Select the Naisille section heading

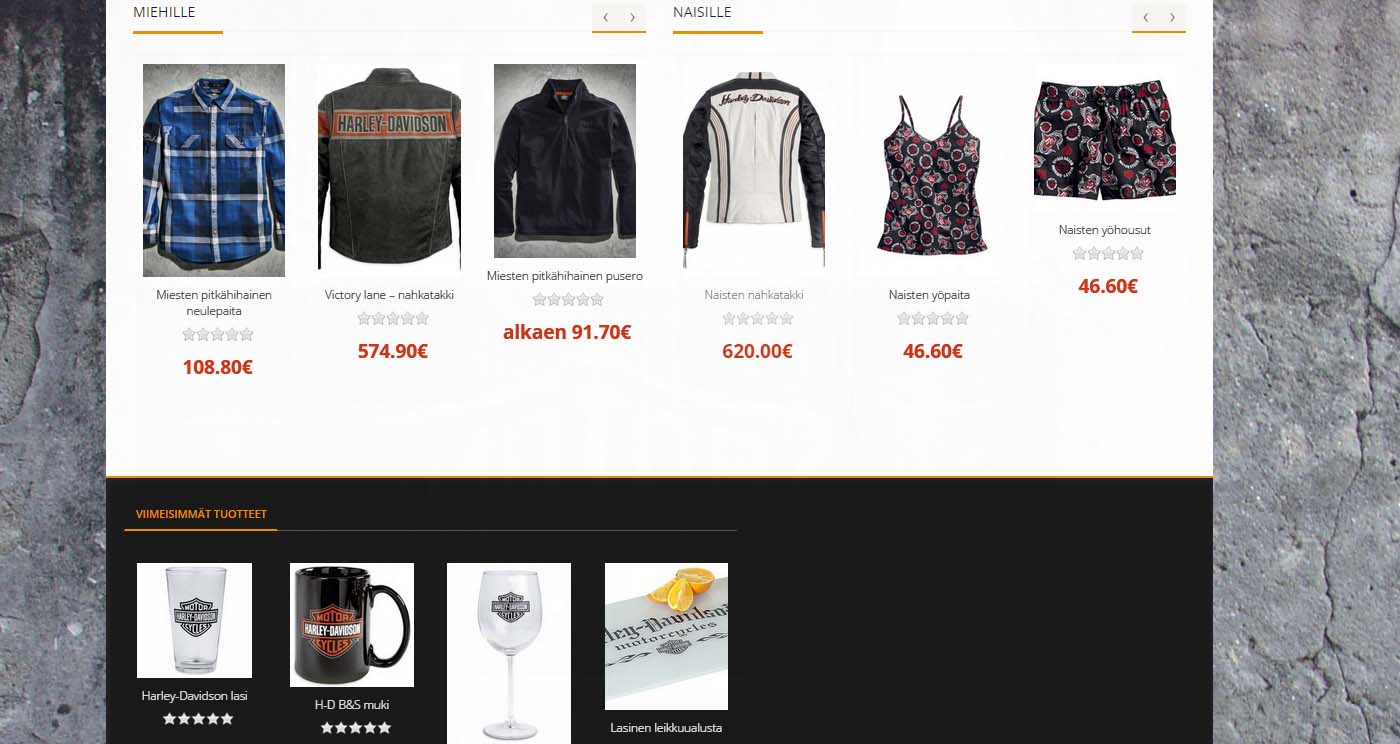tap(702, 12)
